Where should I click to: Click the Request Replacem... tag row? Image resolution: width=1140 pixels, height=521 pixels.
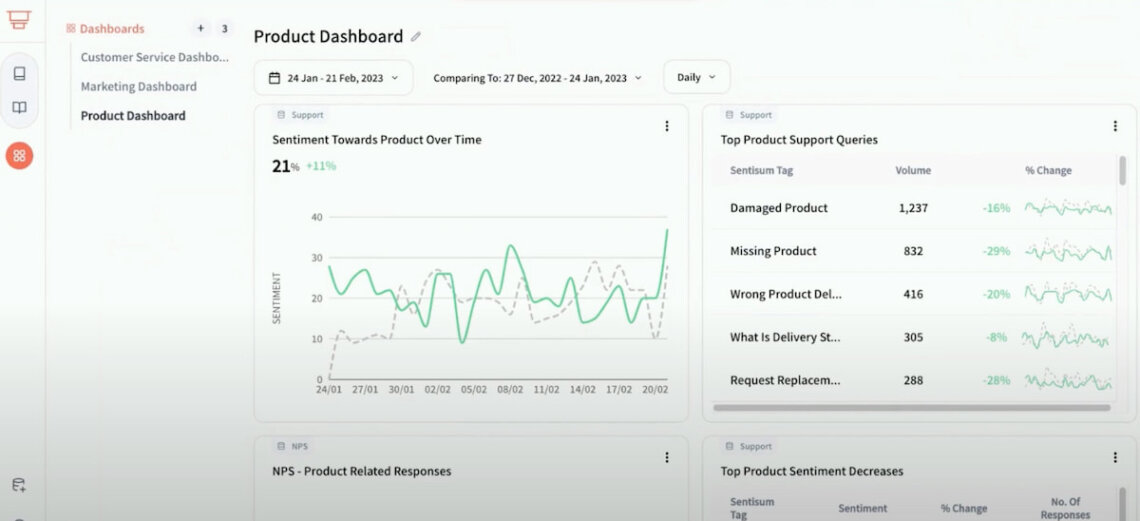pyautogui.click(x=913, y=380)
